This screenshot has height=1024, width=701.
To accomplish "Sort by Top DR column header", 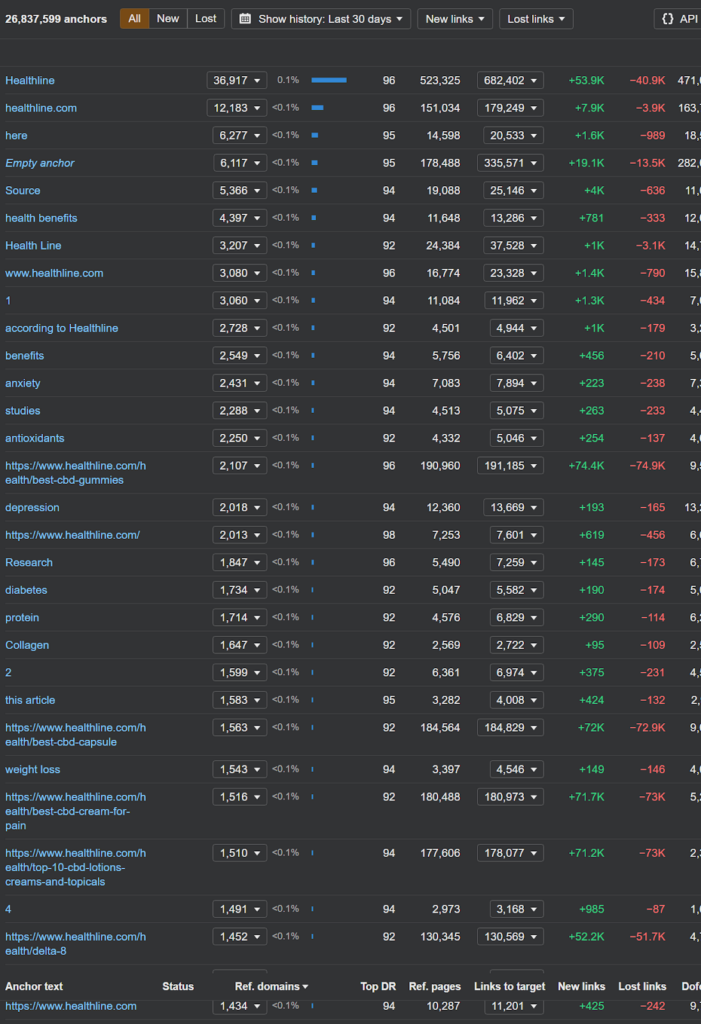I will point(378,986).
